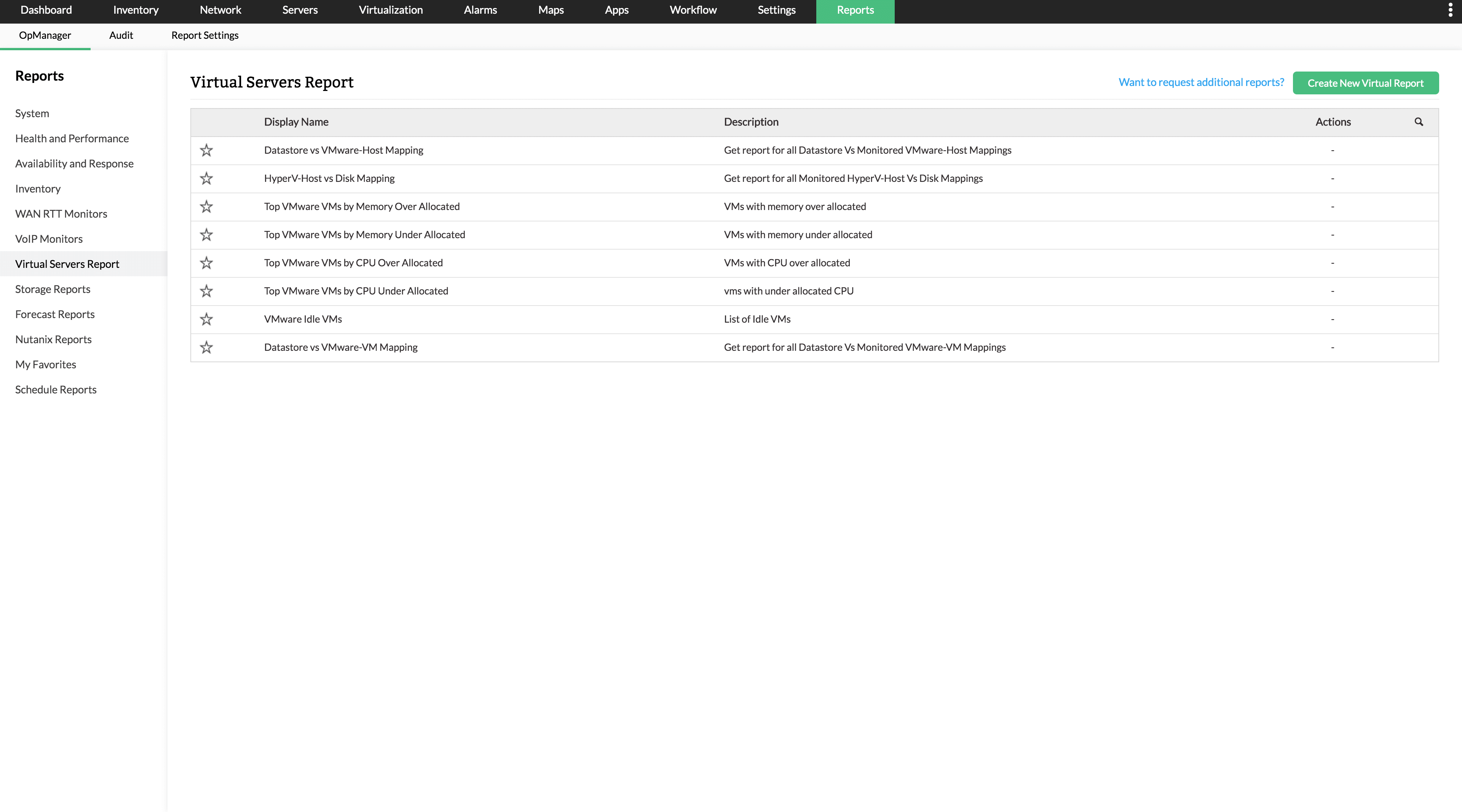Click the three-dot overflow menu top right

click(1451, 9)
